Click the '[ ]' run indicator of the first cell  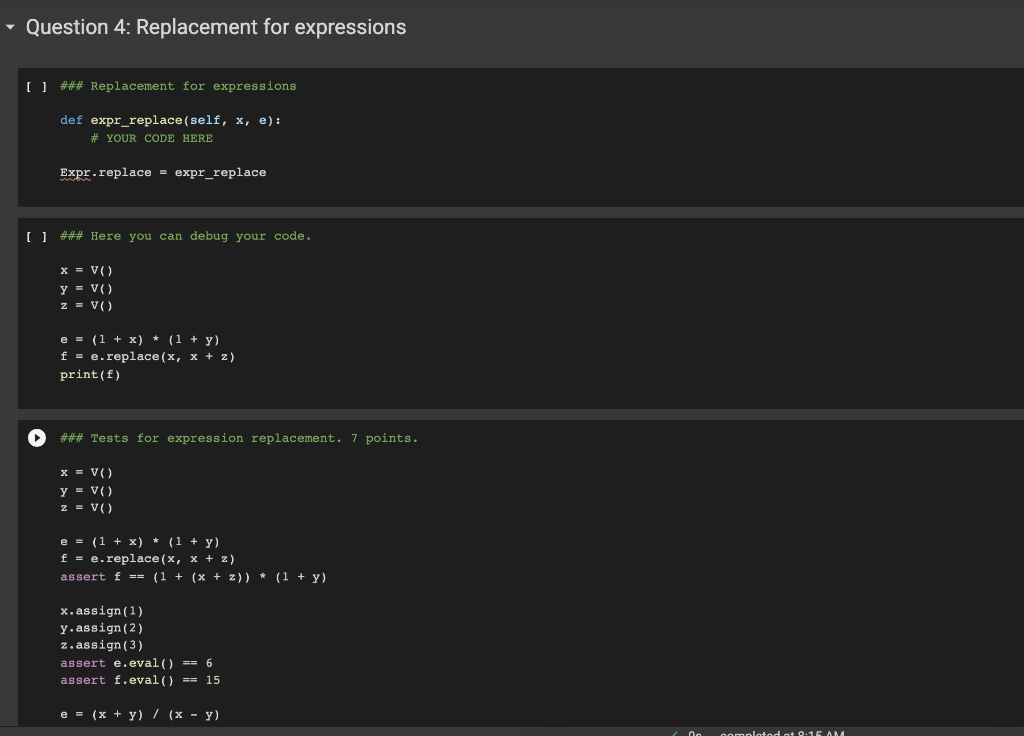click(36, 86)
